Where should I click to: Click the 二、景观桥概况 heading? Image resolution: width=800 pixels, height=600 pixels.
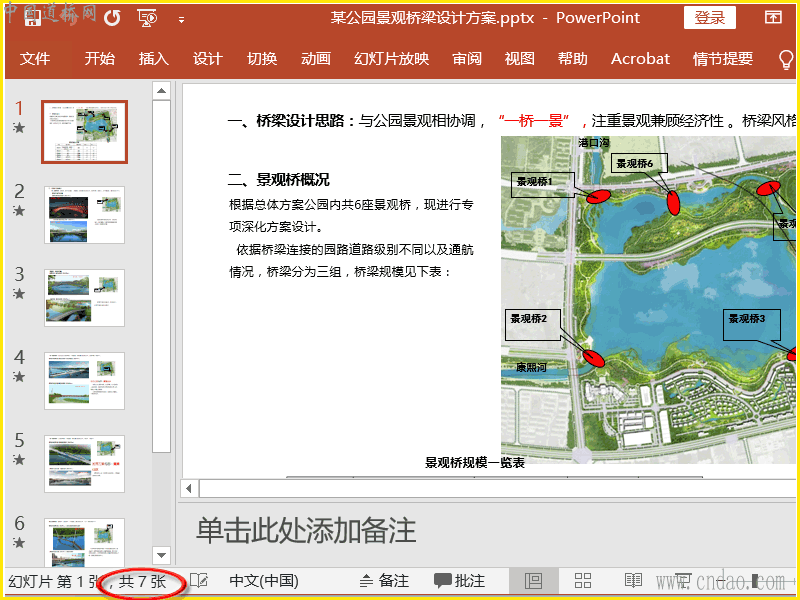(278, 180)
